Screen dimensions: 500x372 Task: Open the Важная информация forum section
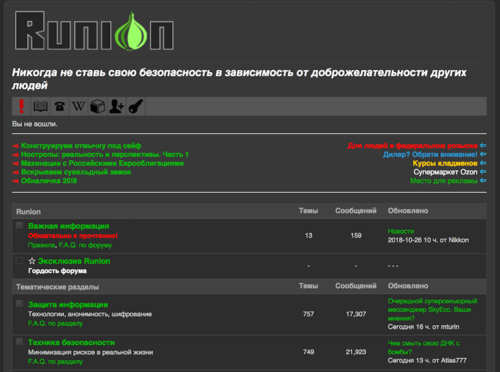(69, 226)
